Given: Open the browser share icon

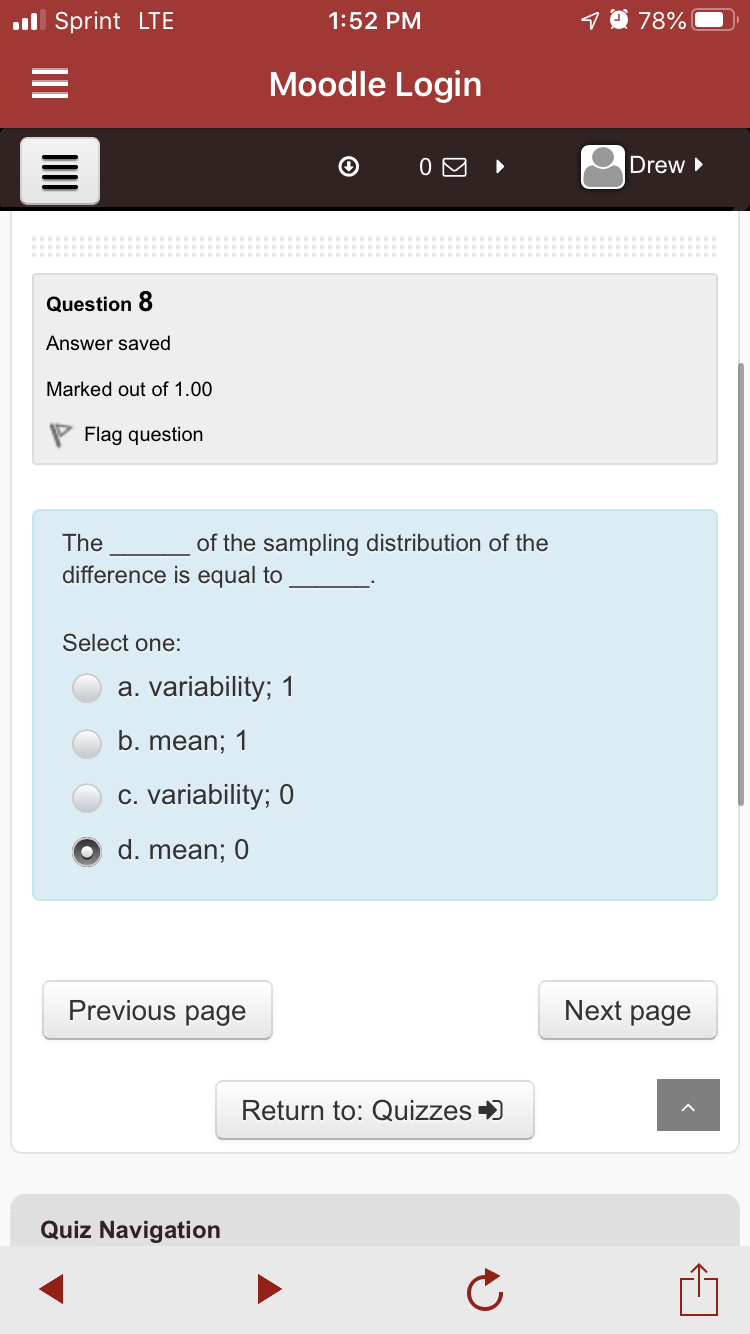Looking at the screenshot, I should tap(701, 1289).
